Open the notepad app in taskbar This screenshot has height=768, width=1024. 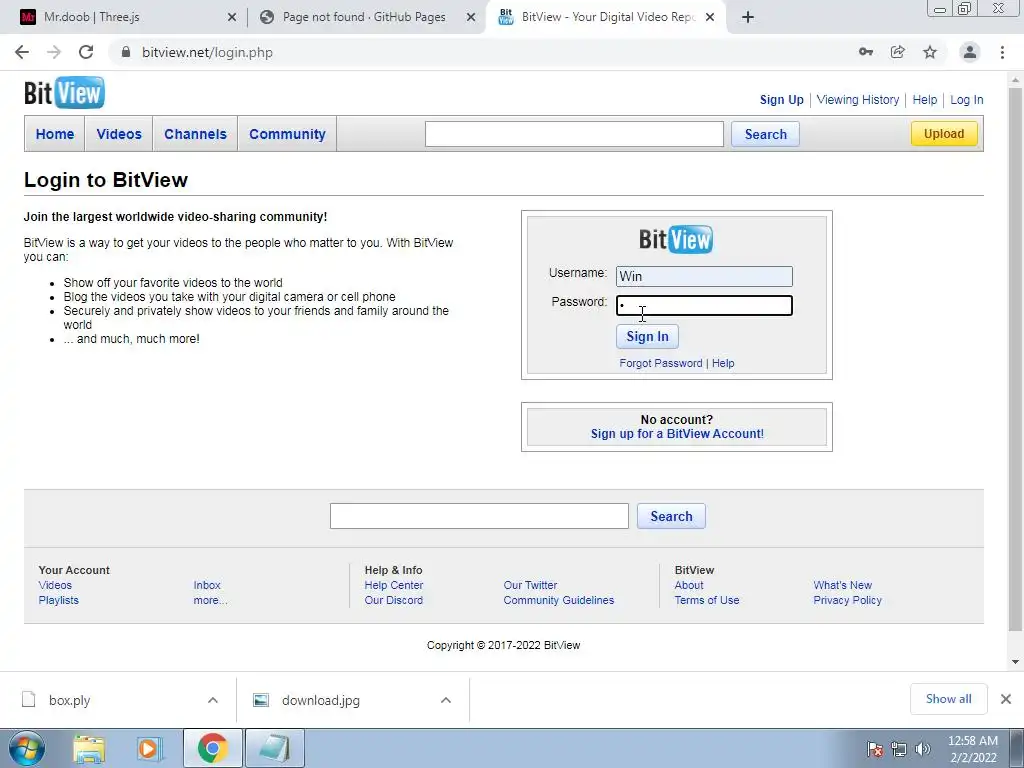(x=274, y=748)
